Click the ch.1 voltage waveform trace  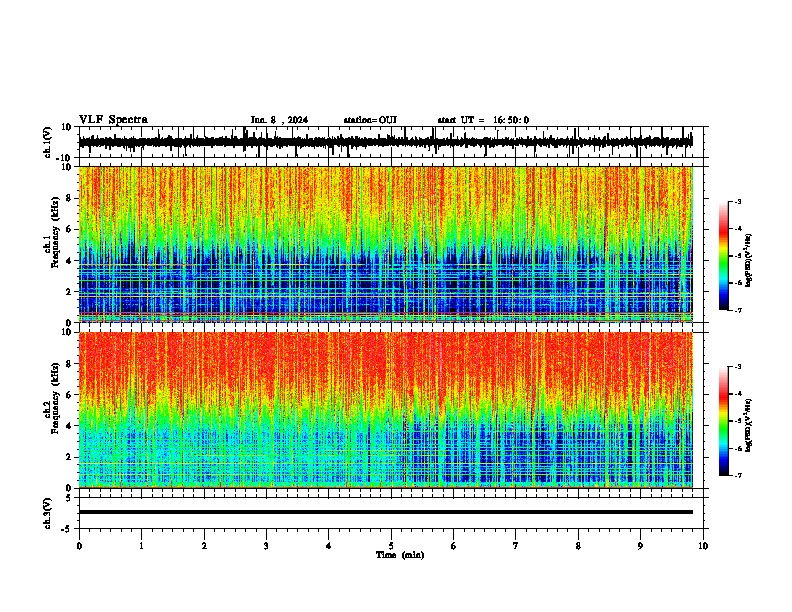(385, 142)
